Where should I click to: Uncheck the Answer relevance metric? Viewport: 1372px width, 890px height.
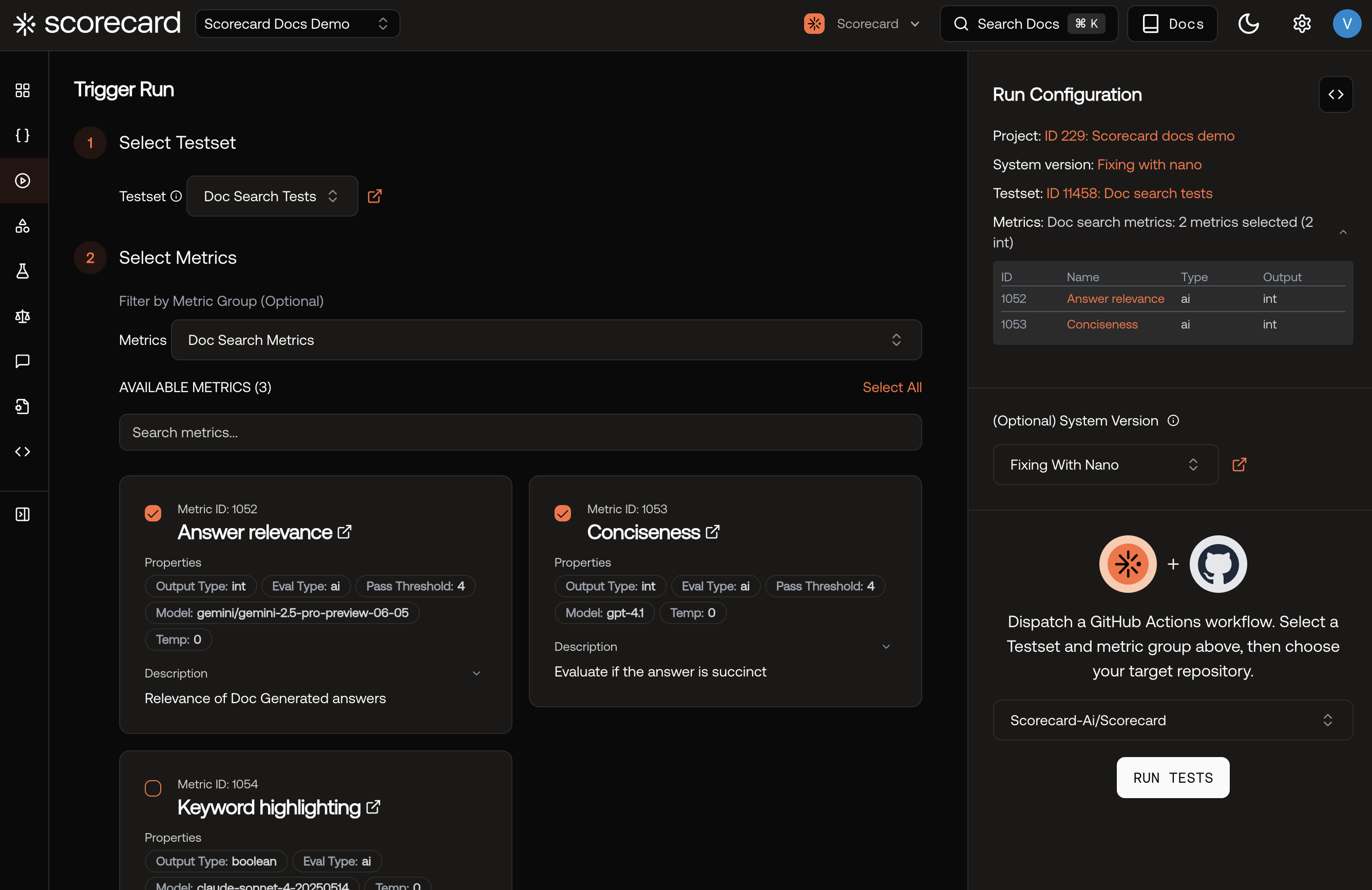(x=153, y=513)
